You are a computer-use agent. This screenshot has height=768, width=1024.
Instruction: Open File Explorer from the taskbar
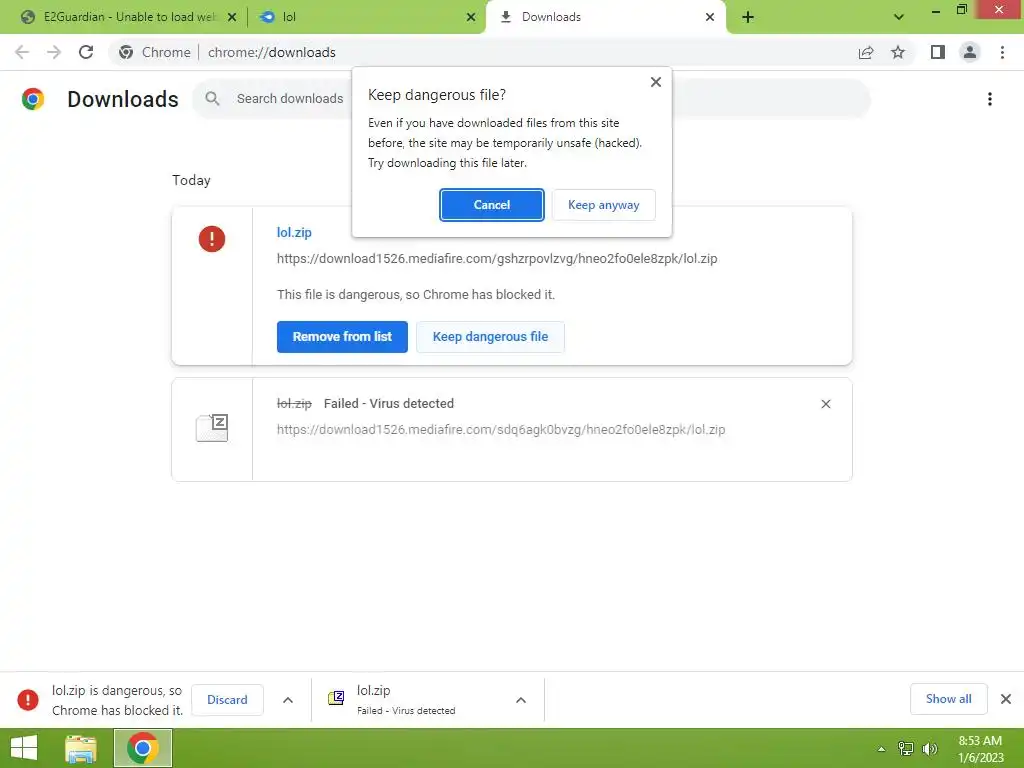tap(81, 748)
